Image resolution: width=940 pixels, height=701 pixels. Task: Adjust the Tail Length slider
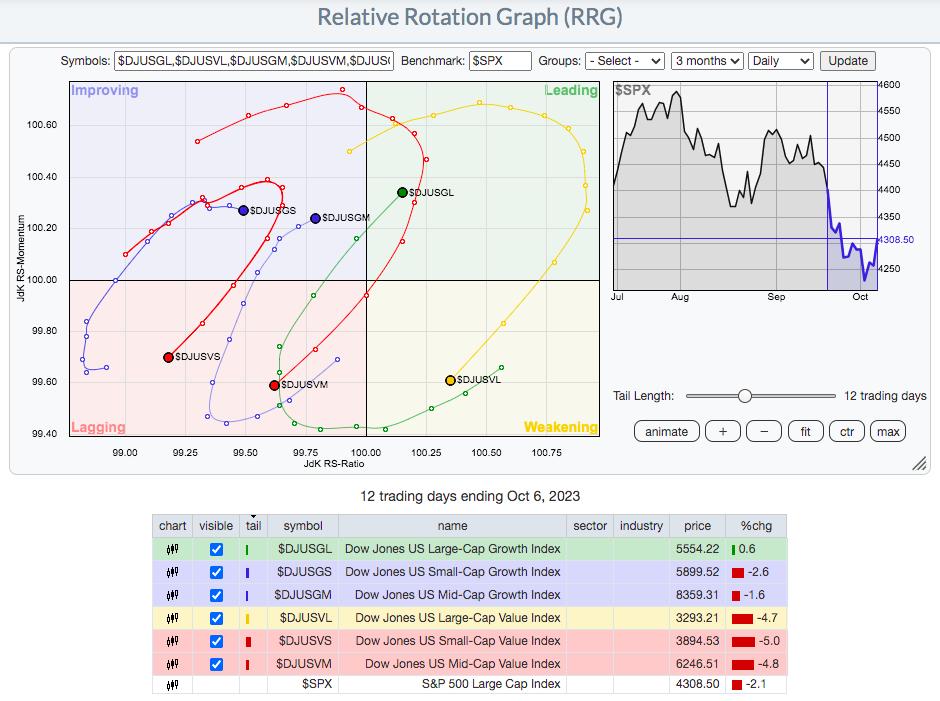pyautogui.click(x=745, y=396)
